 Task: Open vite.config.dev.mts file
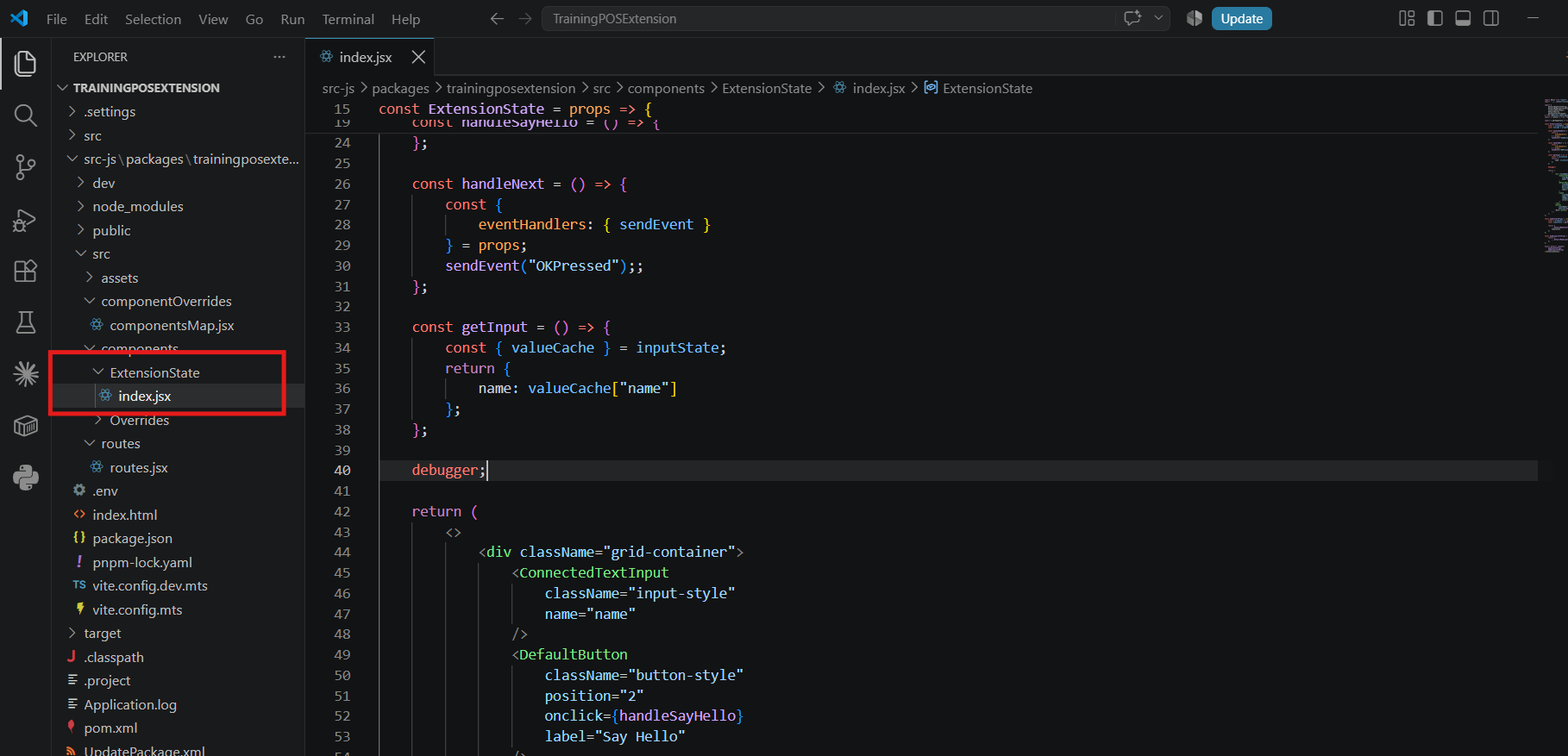tap(178, 586)
